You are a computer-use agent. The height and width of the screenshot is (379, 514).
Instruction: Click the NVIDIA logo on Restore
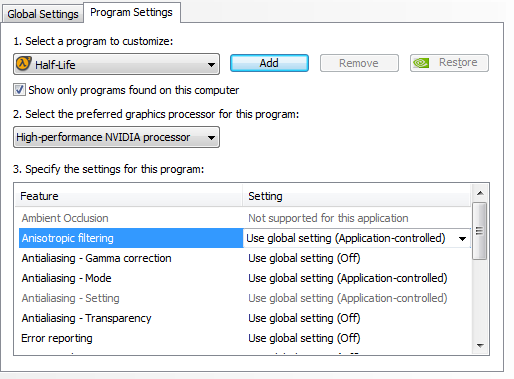[x=421, y=63]
